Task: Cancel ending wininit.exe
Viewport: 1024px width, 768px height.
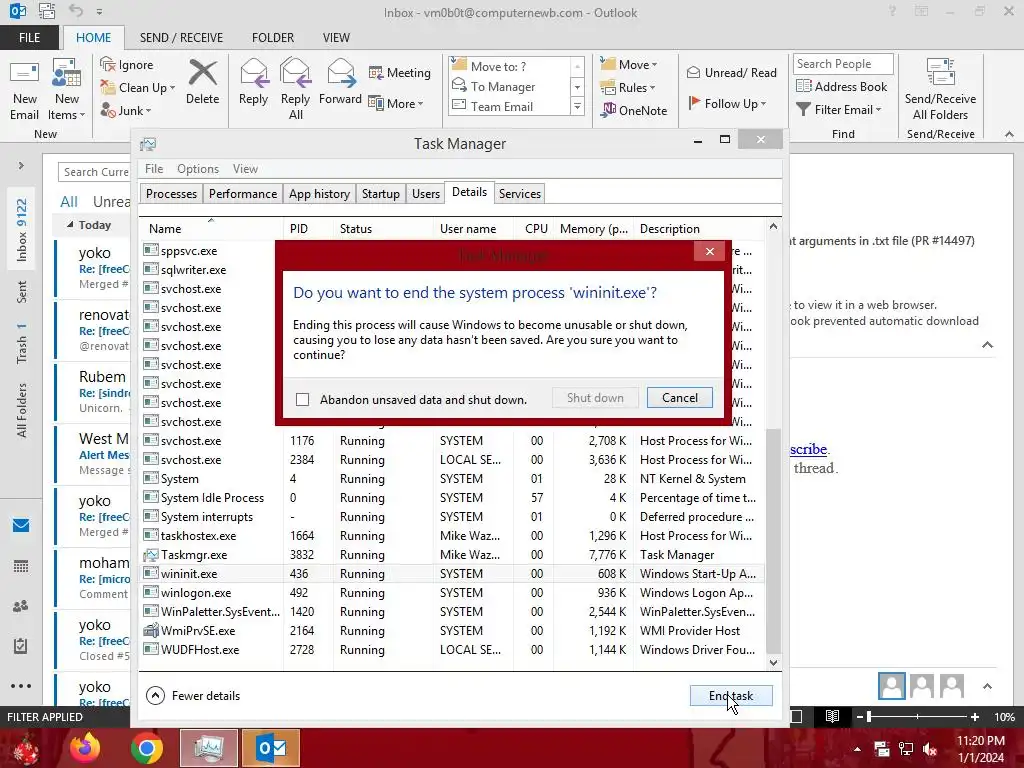Action: pyautogui.click(x=680, y=398)
